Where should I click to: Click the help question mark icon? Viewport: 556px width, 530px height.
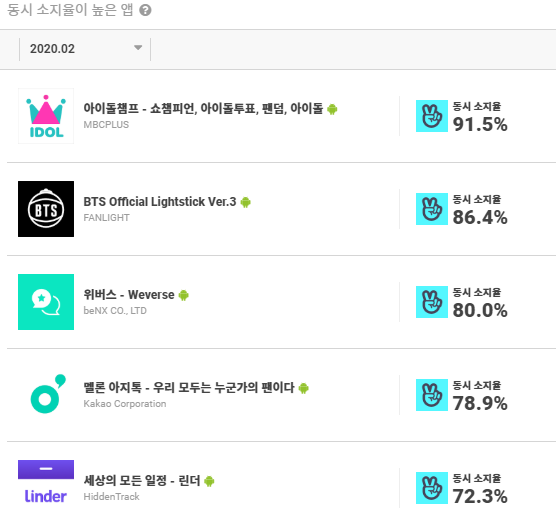pyautogui.click(x=145, y=10)
